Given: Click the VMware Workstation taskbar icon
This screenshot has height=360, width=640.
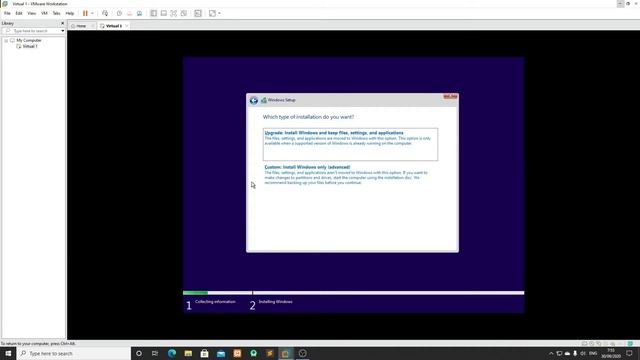Looking at the screenshot, I should click(286, 353).
